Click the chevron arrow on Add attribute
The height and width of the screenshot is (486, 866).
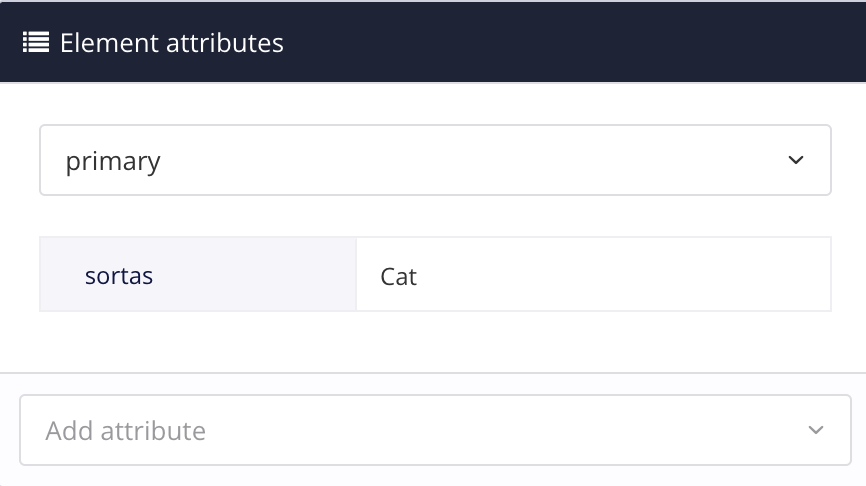coord(816,430)
